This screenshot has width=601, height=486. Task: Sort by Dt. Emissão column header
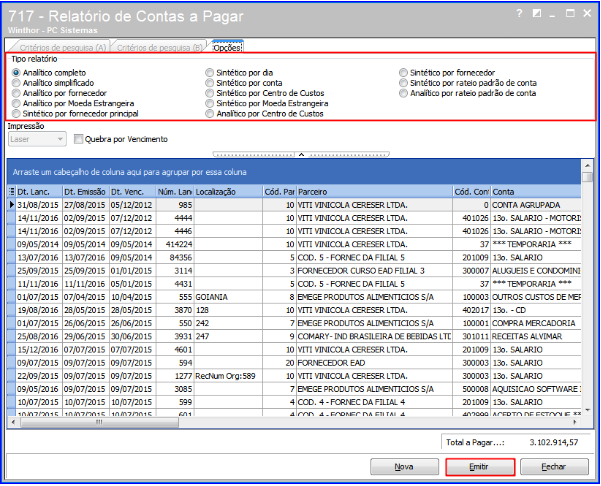click(85, 192)
